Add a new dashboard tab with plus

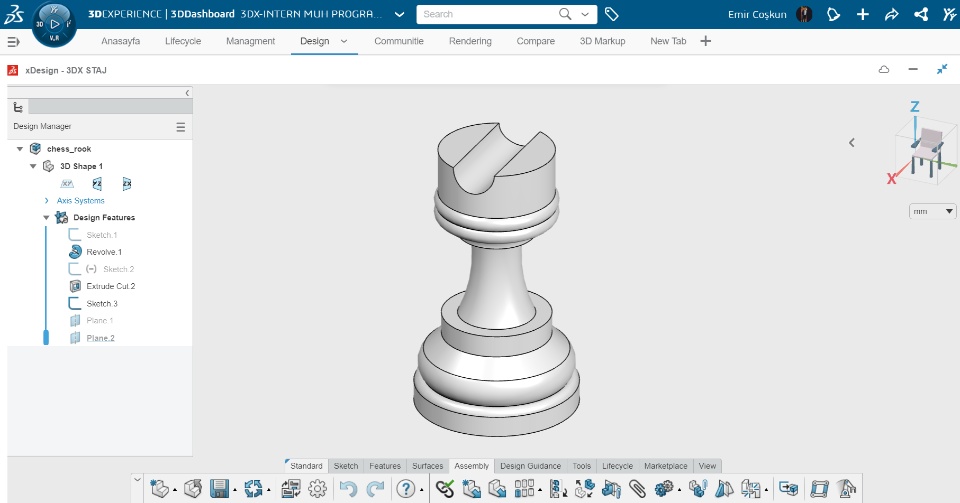click(x=705, y=41)
